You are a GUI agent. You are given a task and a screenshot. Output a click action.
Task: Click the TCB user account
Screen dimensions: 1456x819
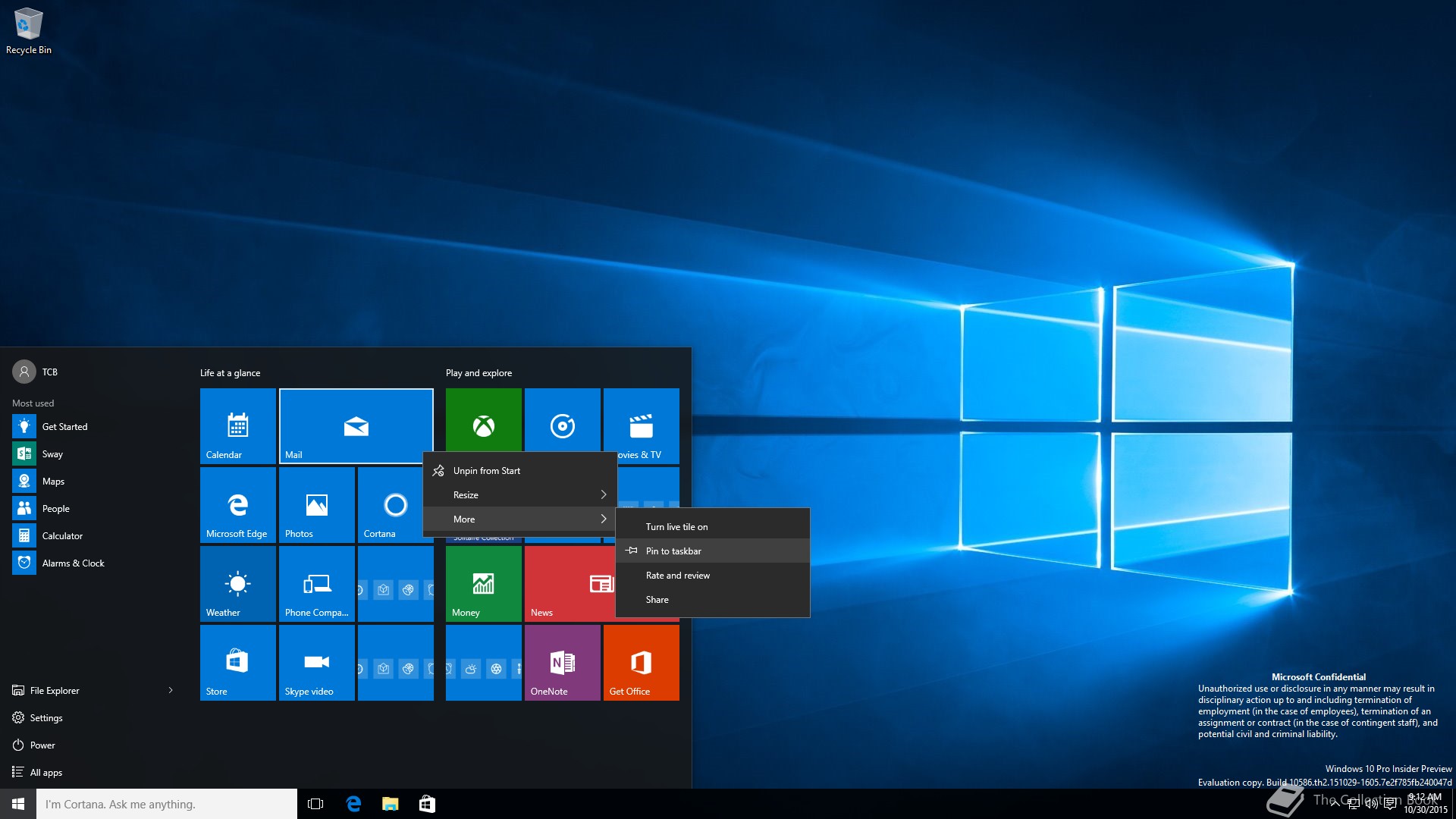(x=35, y=372)
